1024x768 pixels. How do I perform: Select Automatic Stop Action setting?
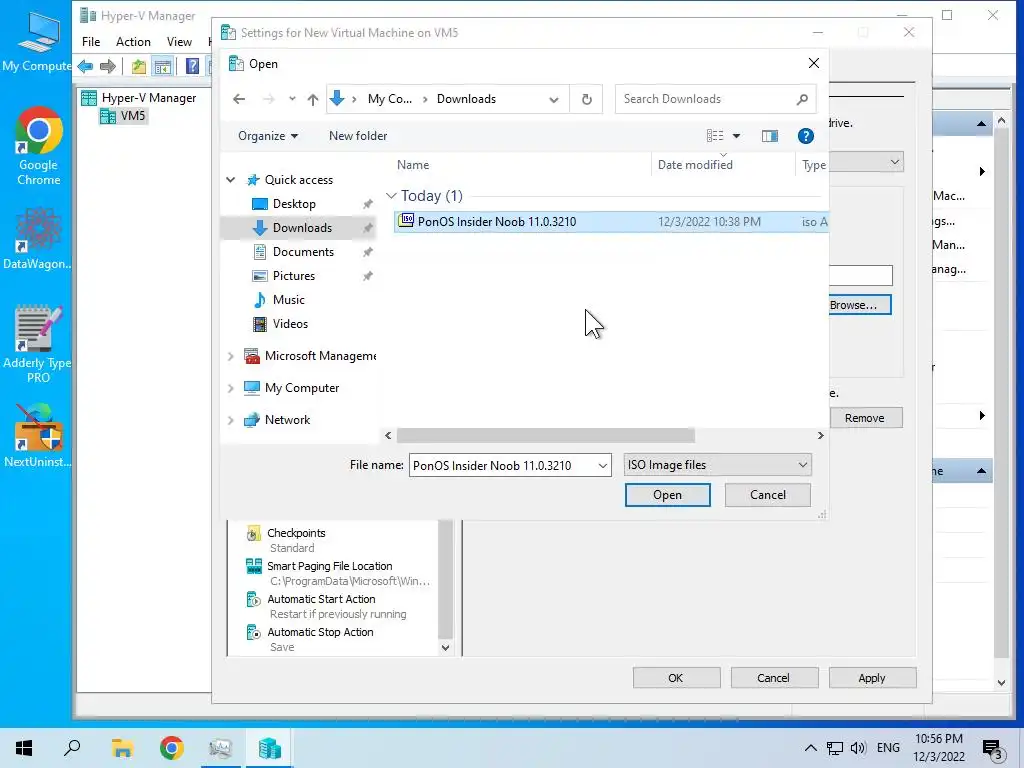(320, 632)
